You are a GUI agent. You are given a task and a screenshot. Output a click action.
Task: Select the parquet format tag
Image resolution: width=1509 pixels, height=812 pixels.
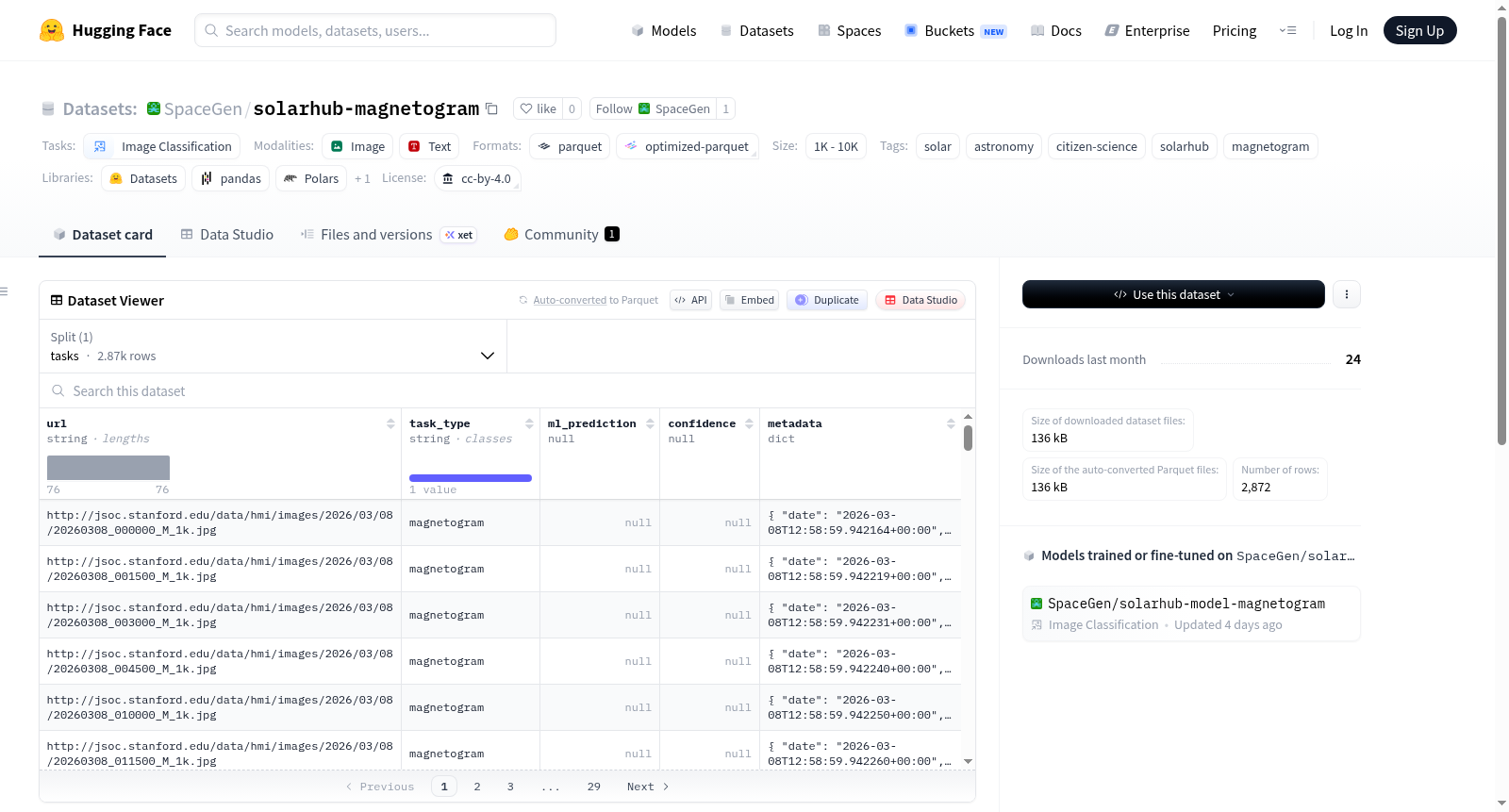click(x=570, y=146)
